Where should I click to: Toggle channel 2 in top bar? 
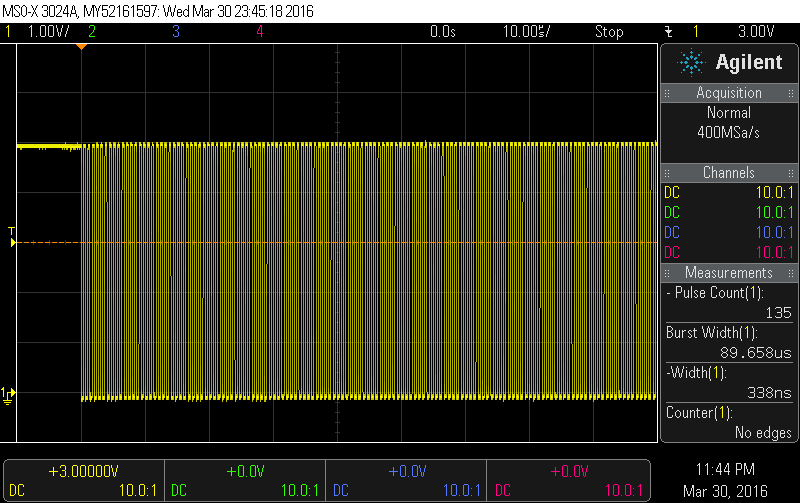coord(92,32)
